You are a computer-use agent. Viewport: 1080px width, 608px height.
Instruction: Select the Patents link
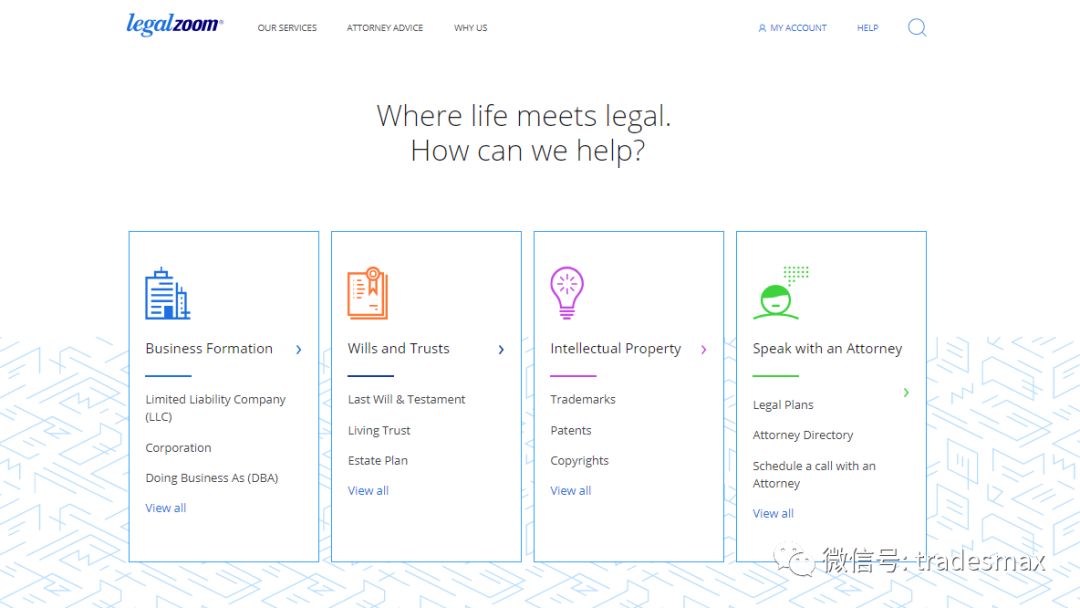[x=571, y=430]
